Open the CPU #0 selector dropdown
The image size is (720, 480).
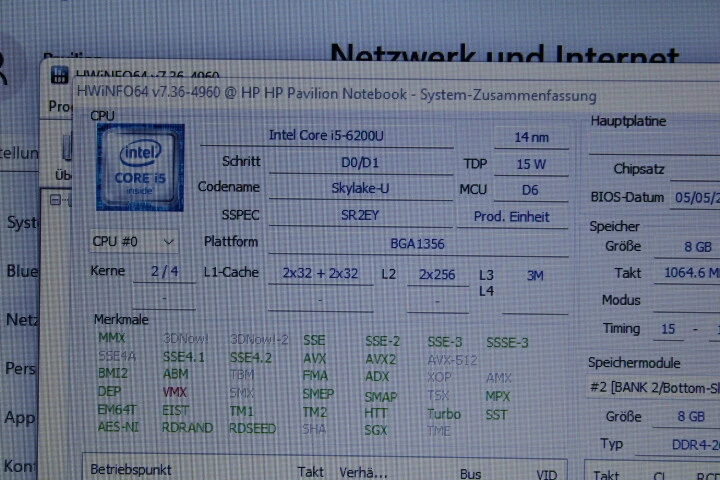tap(134, 242)
